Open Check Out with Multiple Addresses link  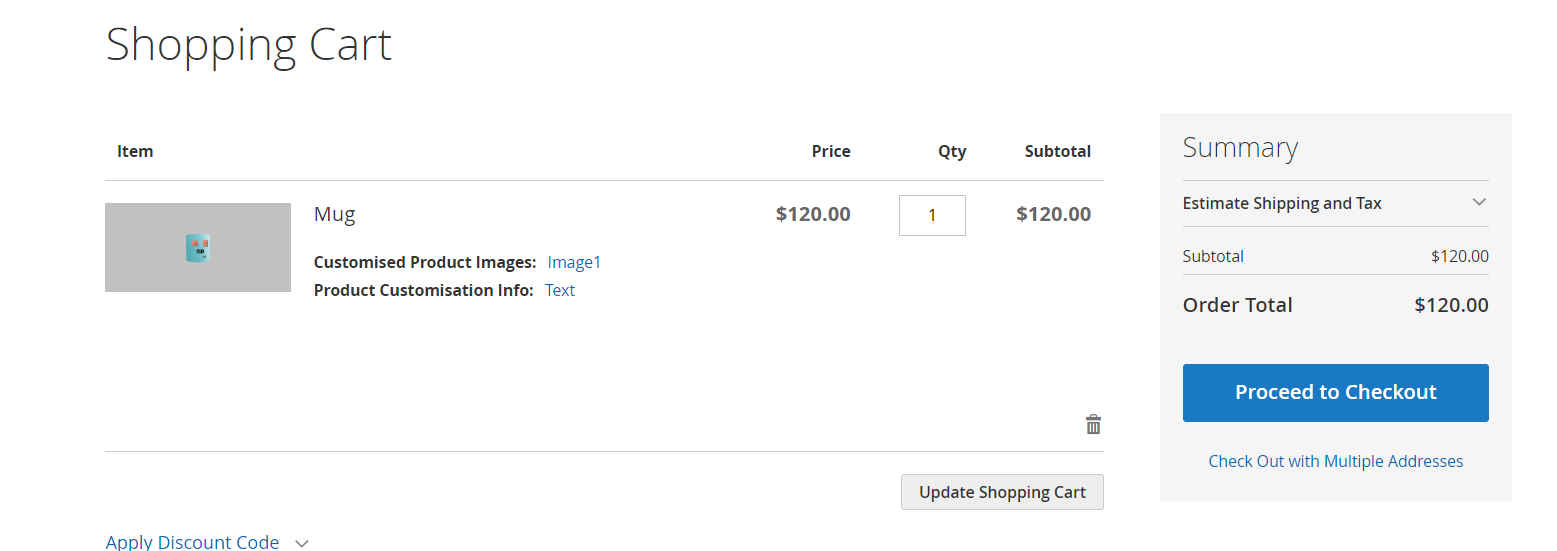[1335, 461]
